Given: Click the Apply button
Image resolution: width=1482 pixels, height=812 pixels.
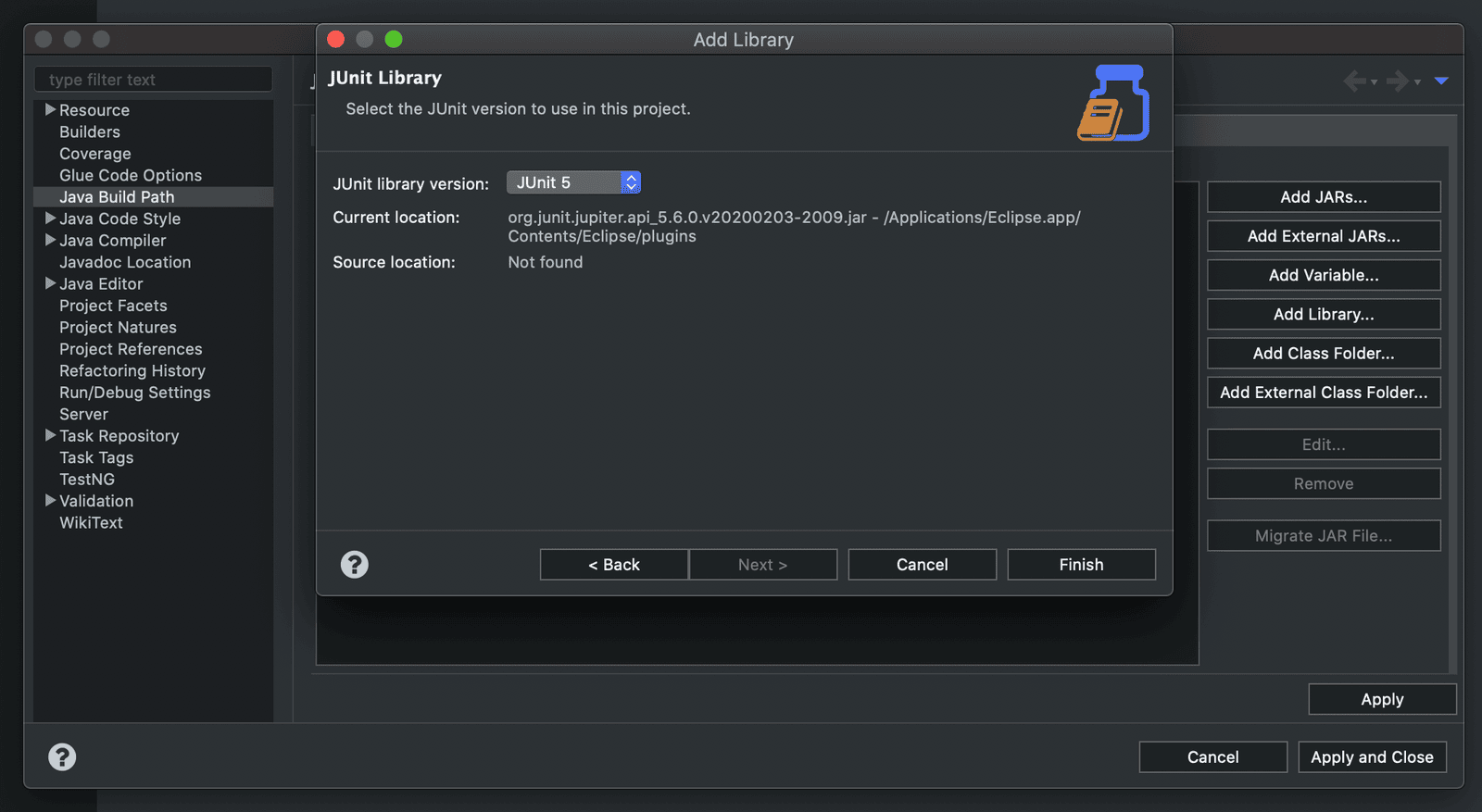Looking at the screenshot, I should (1382, 699).
